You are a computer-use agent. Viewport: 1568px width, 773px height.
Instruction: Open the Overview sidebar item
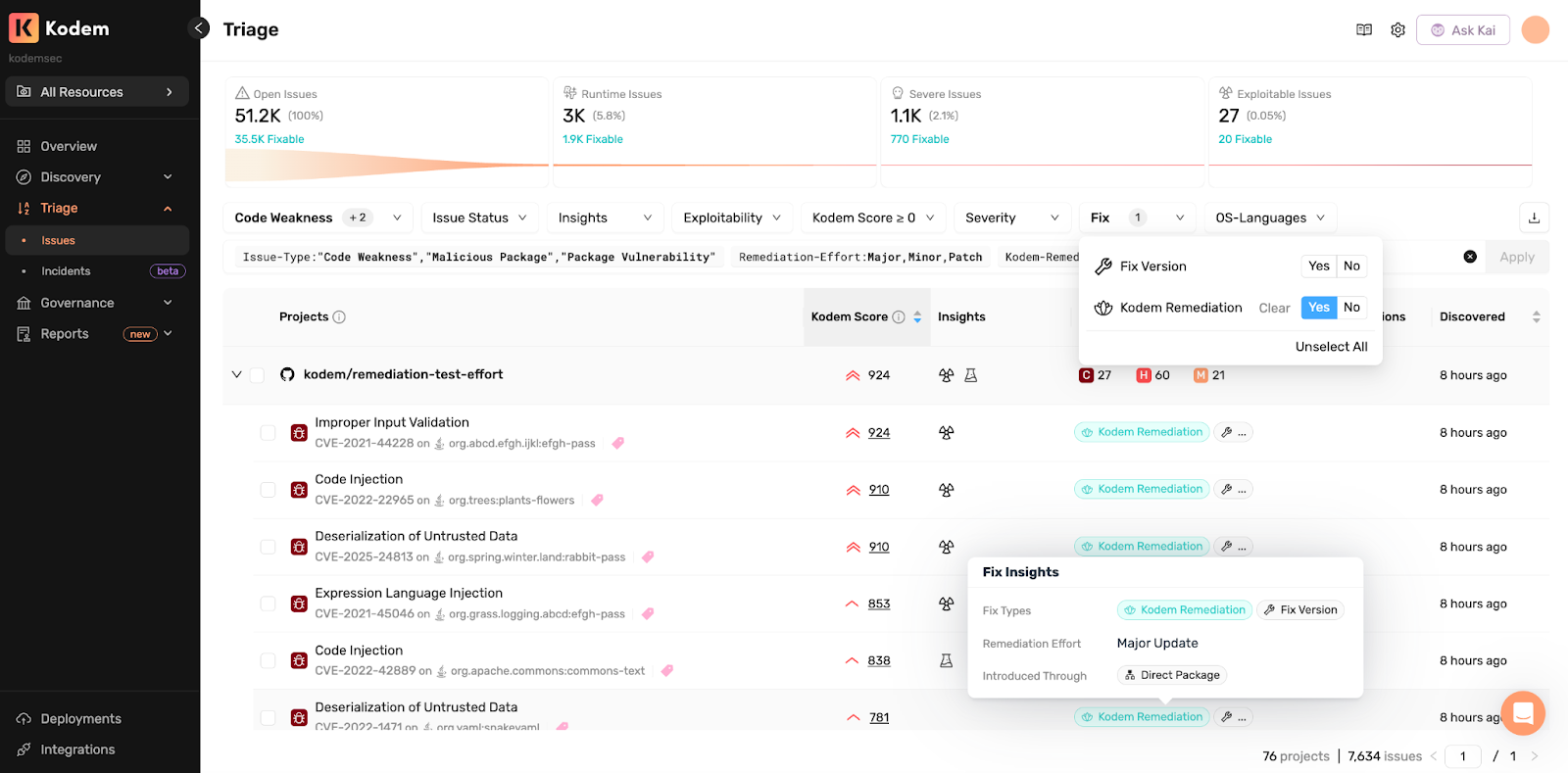pos(95,146)
